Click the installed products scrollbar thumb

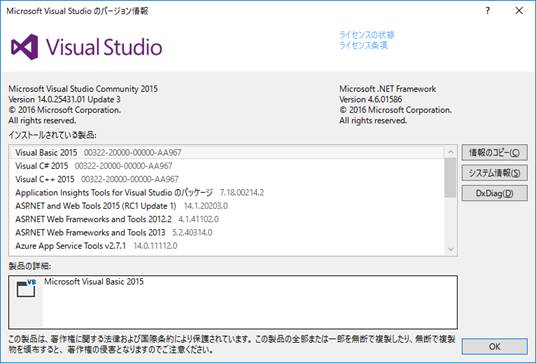coord(451,178)
